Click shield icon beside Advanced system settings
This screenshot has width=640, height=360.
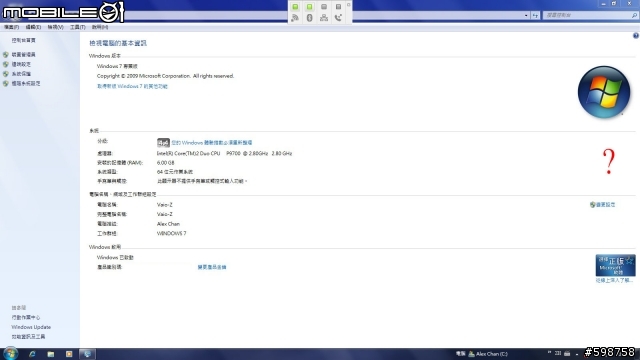[x=6, y=83]
